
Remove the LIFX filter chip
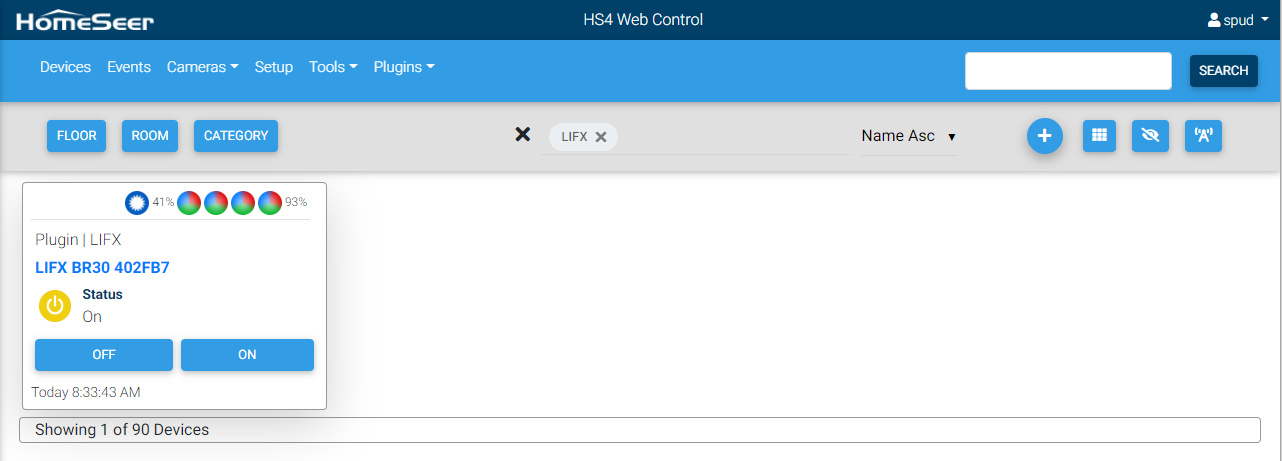(x=601, y=137)
